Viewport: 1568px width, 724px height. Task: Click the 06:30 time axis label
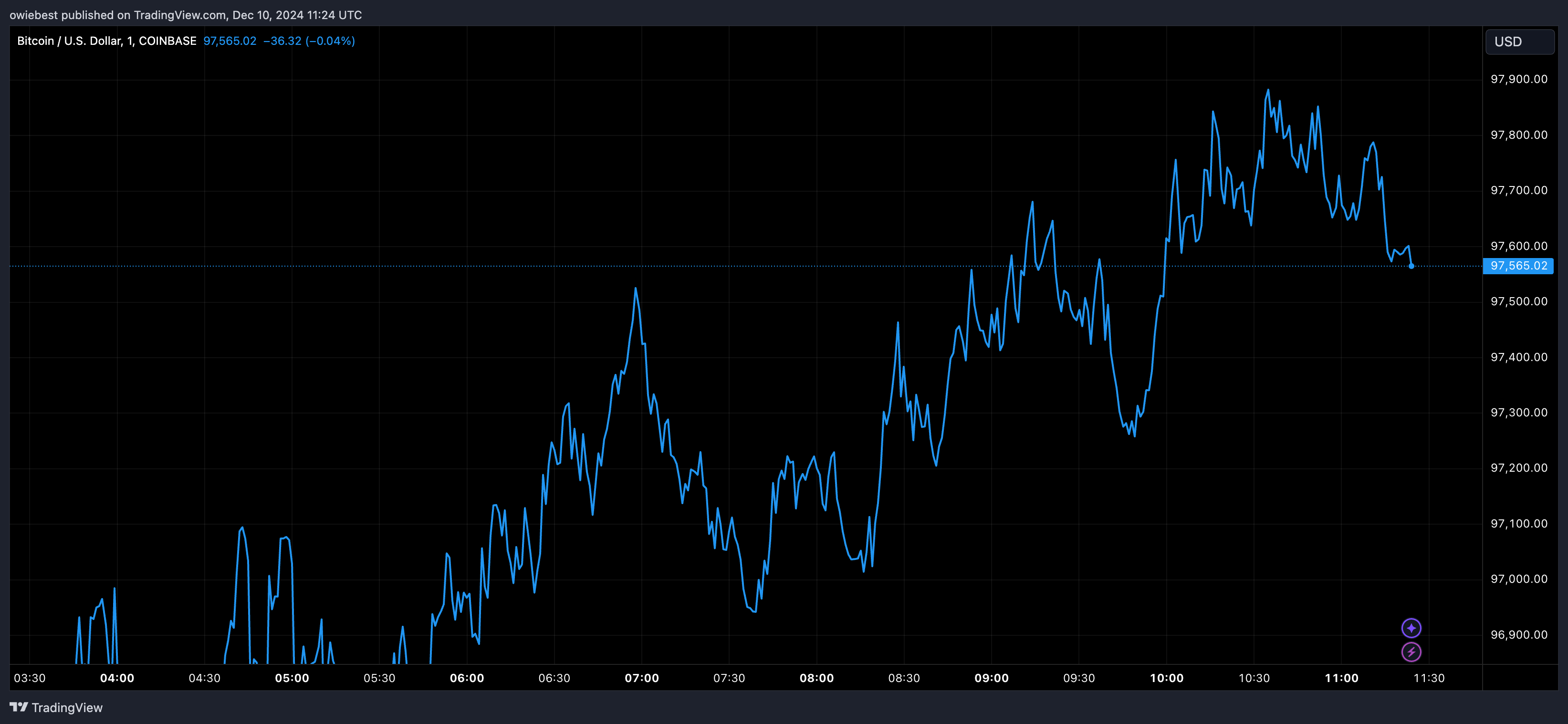[x=554, y=678]
